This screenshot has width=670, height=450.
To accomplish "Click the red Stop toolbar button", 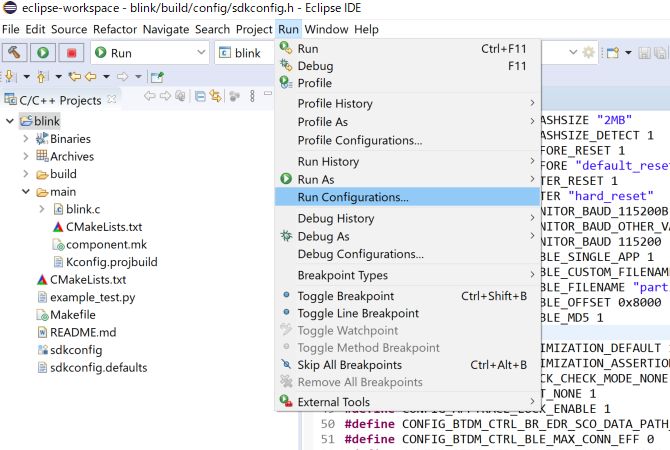I will pyautogui.click(x=71, y=53).
